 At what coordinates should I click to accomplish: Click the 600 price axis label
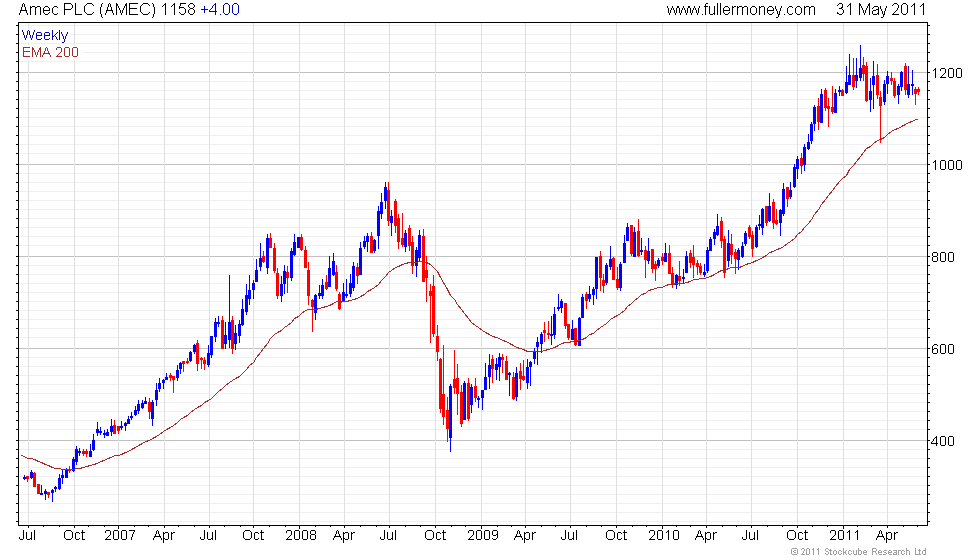click(943, 349)
